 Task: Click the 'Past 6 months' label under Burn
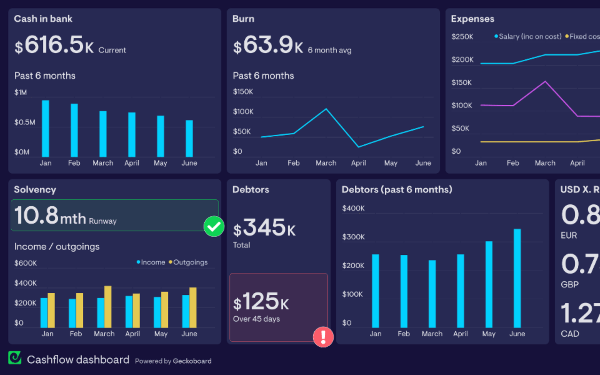263,76
